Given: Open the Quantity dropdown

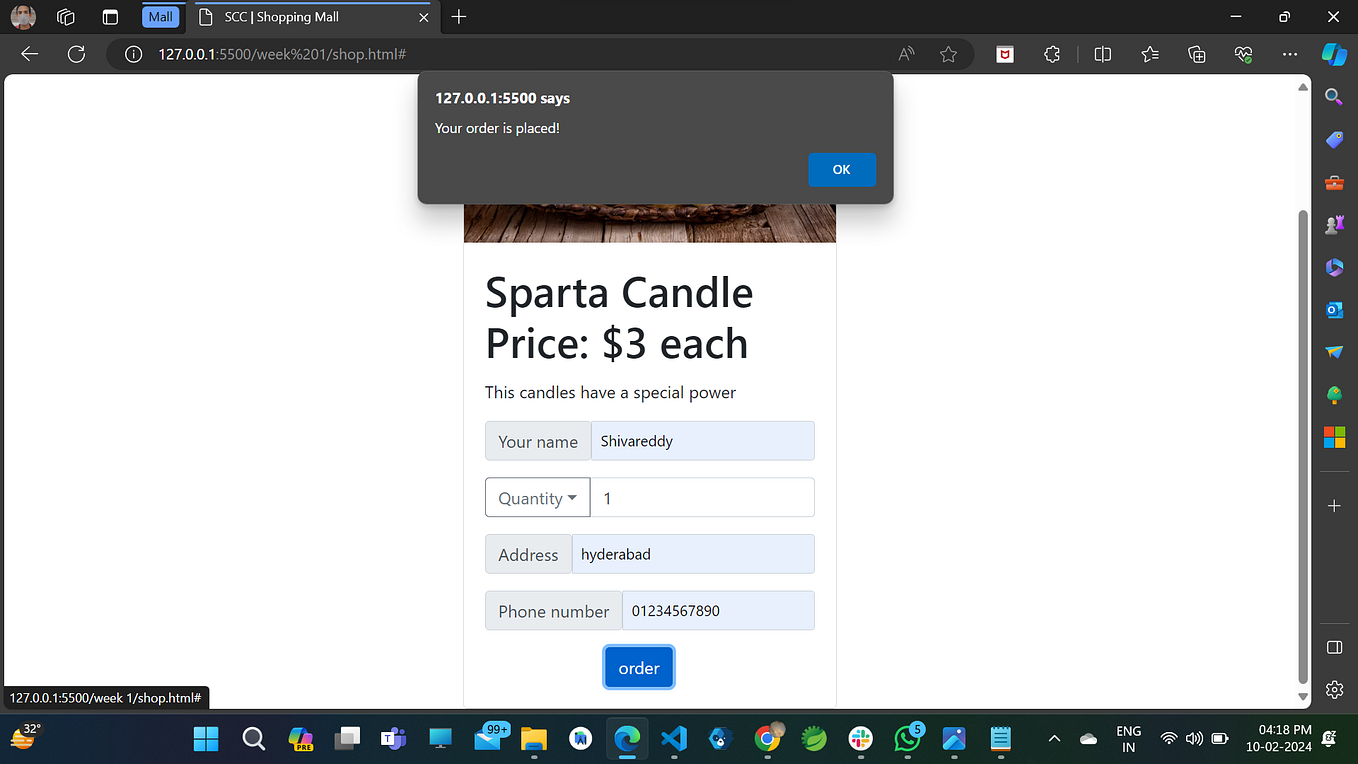Looking at the screenshot, I should click(537, 497).
